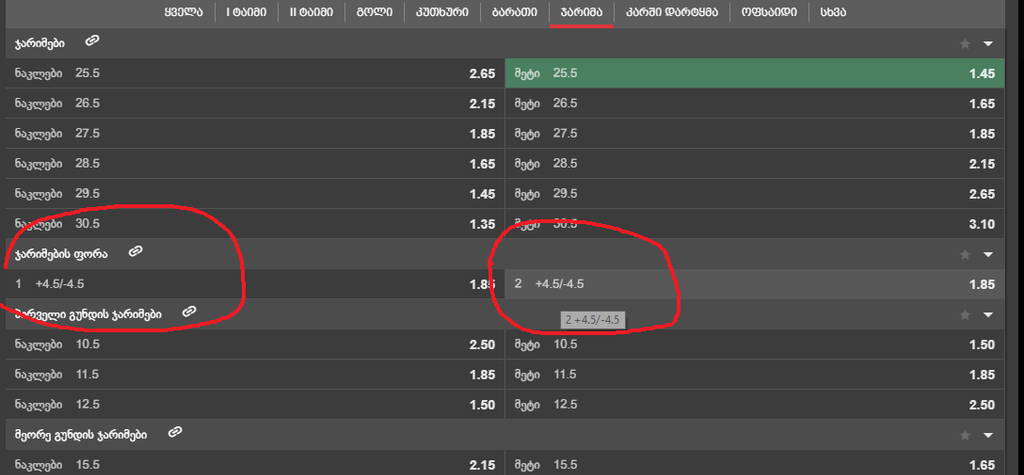This screenshot has height=475, width=1024.
Task: Choose მეტი 12.5 at odds 2.50
Action: [755, 404]
